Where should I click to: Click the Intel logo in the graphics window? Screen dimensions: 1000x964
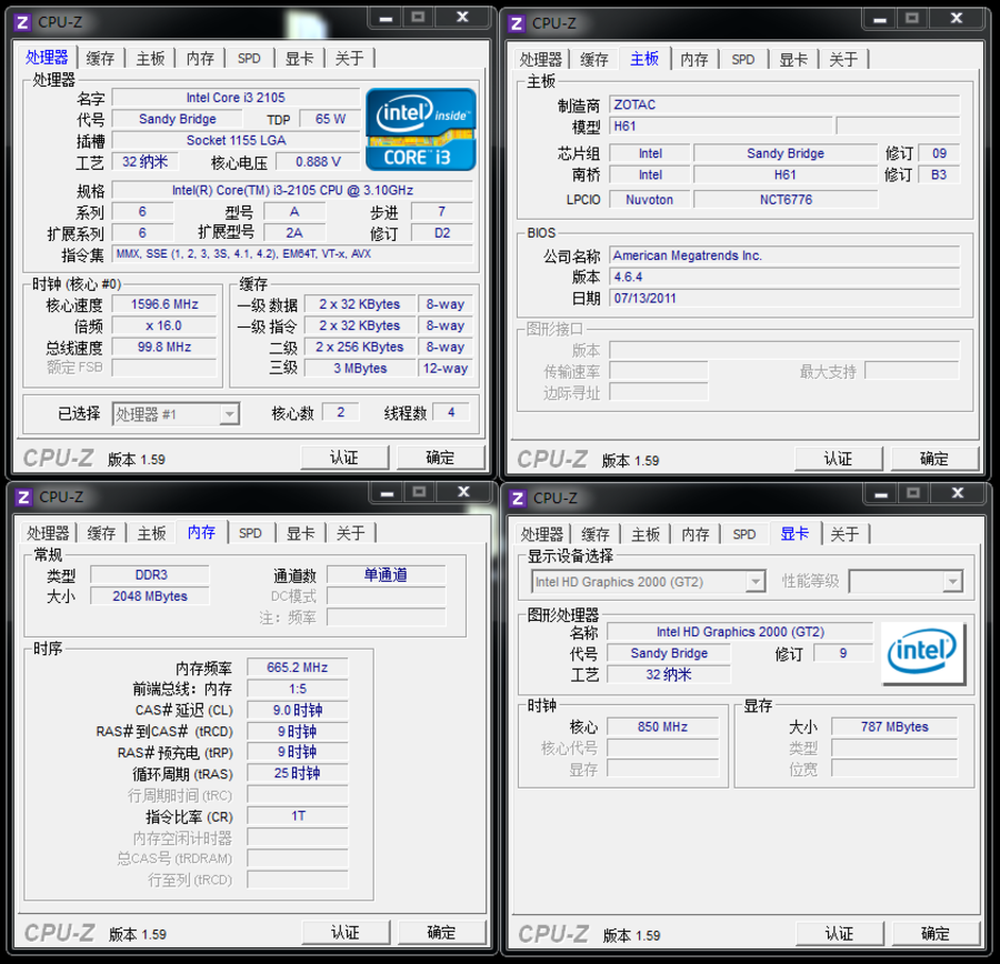tap(923, 653)
